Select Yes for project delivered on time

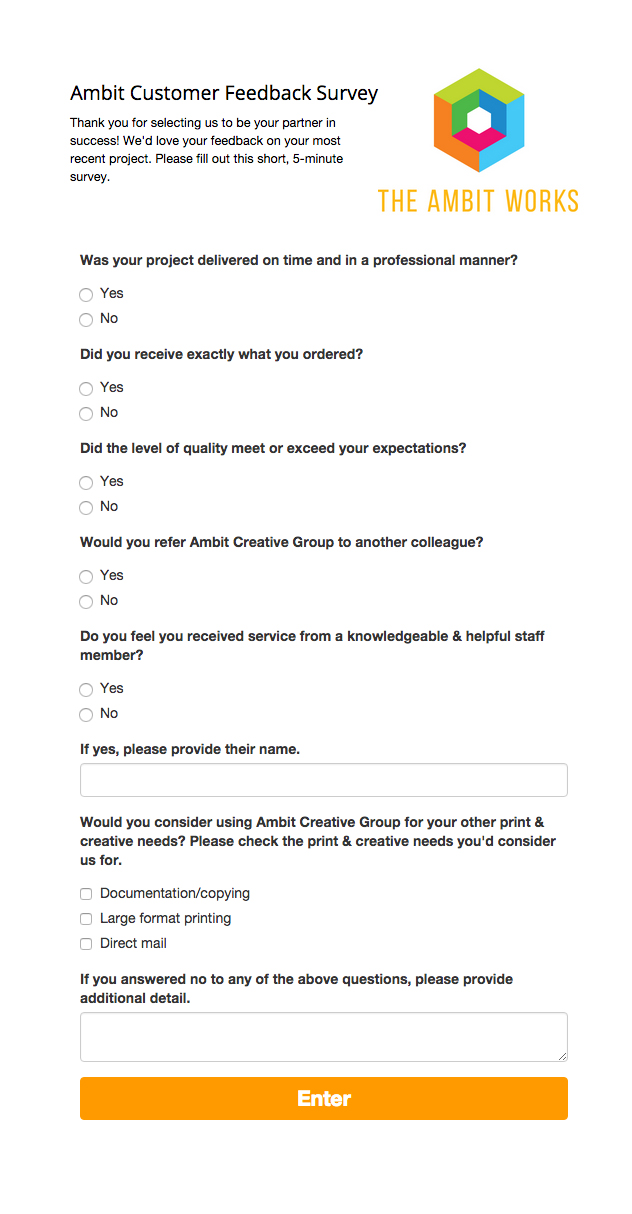(86, 294)
